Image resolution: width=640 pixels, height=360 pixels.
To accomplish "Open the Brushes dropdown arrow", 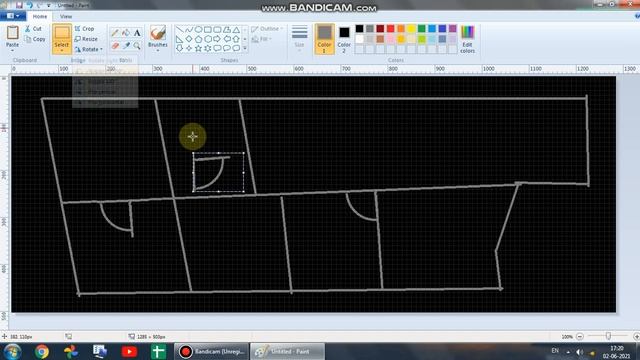I will (x=158, y=50).
